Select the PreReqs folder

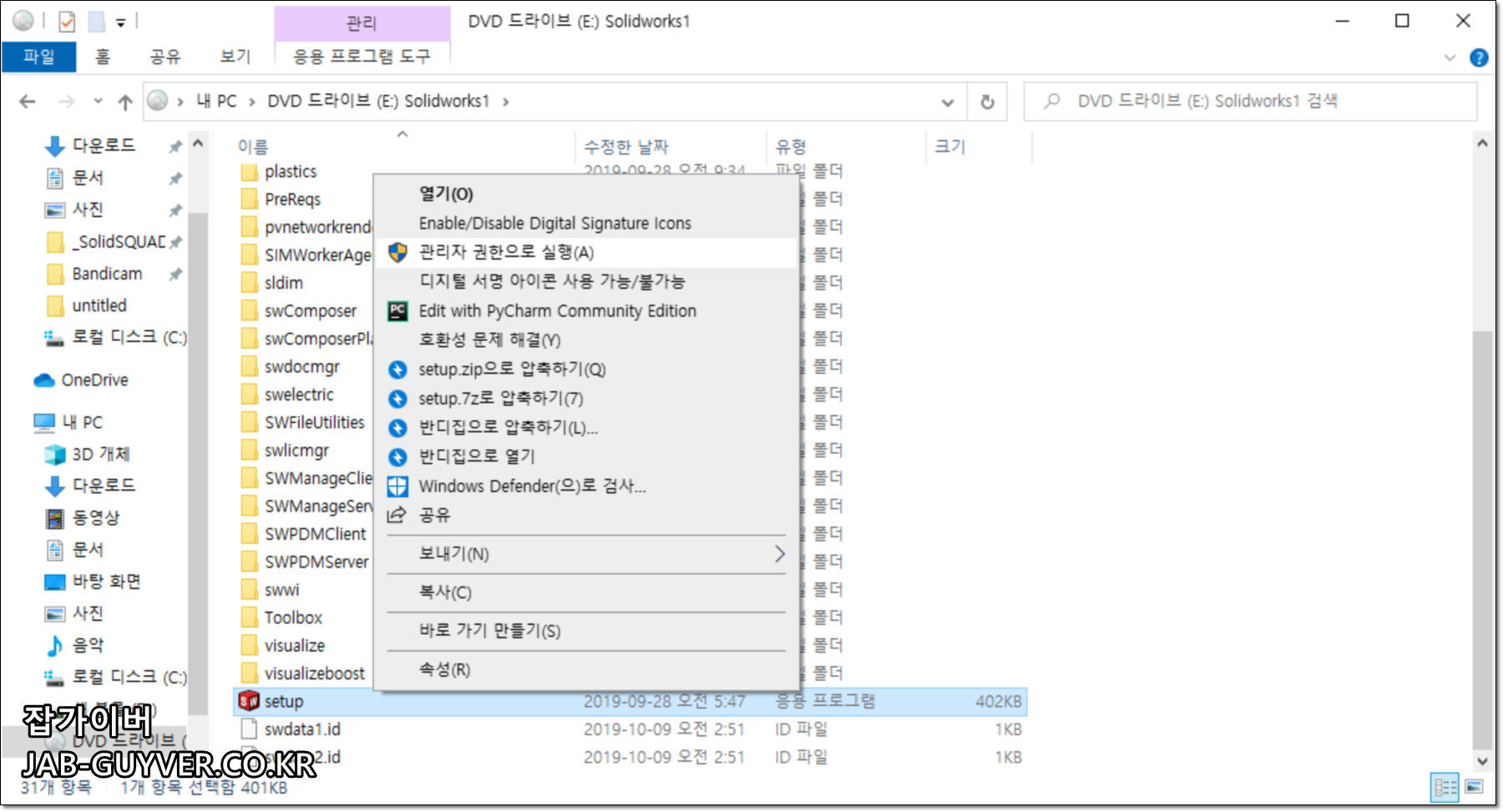coord(292,199)
